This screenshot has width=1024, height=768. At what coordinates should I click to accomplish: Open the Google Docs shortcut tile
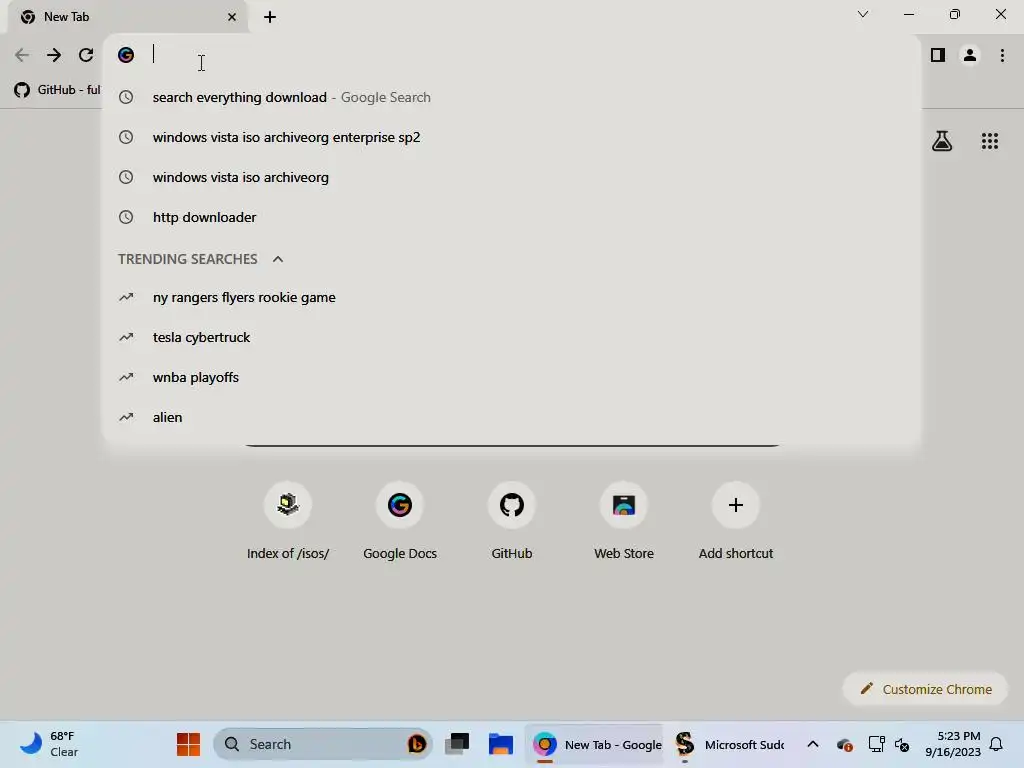tap(400, 521)
